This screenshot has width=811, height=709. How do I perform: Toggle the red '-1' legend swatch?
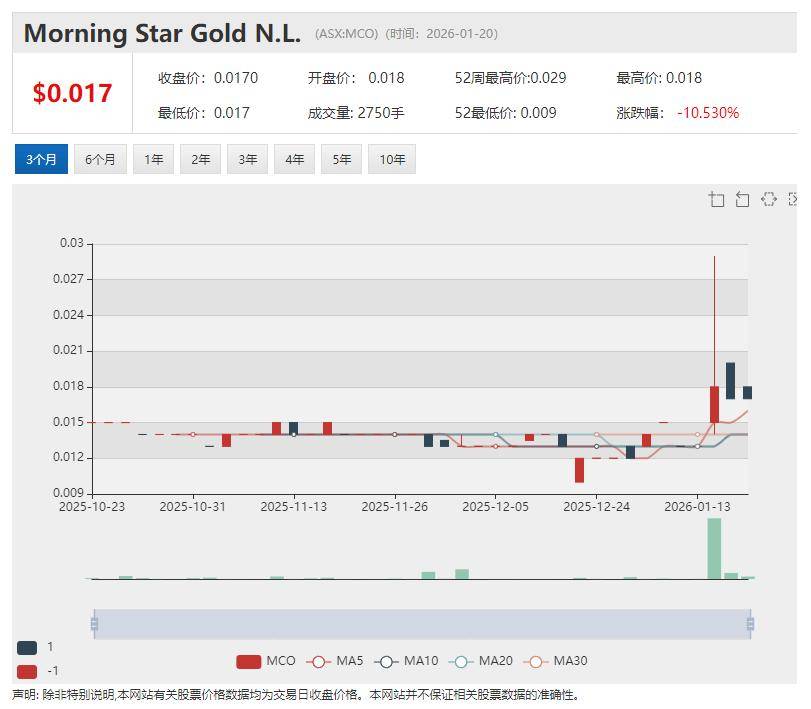(27, 671)
